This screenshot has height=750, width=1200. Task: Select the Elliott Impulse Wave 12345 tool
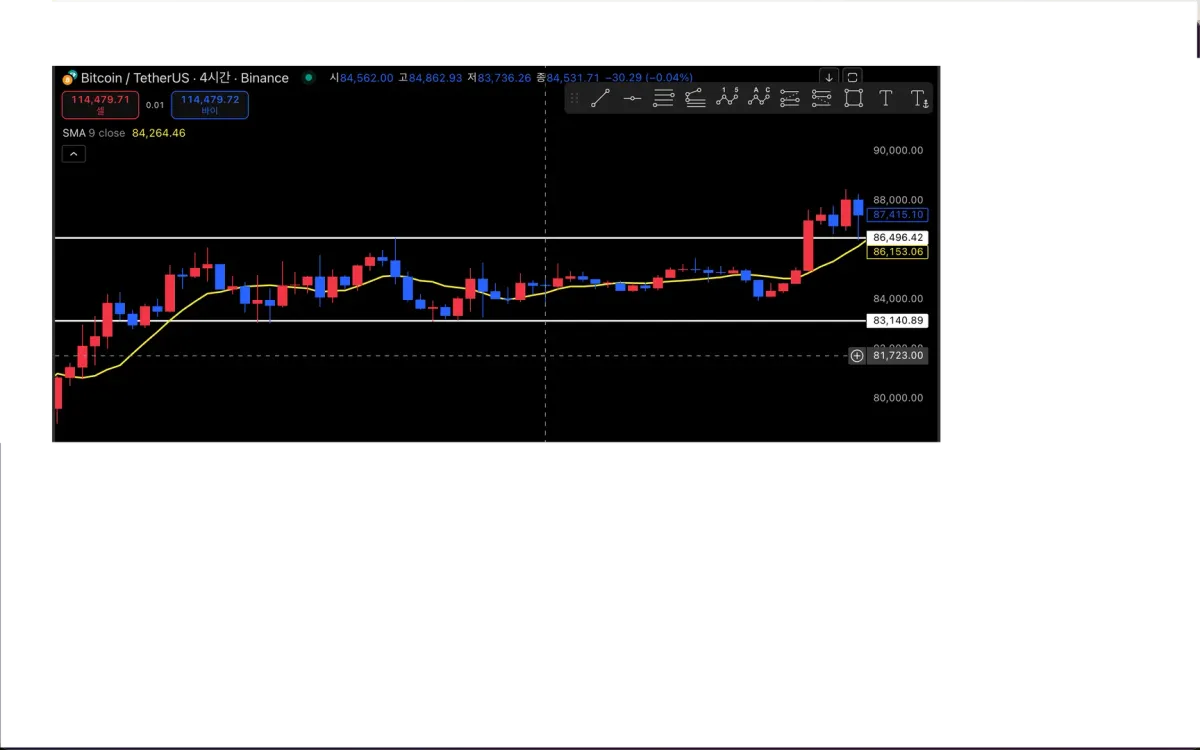(727, 98)
